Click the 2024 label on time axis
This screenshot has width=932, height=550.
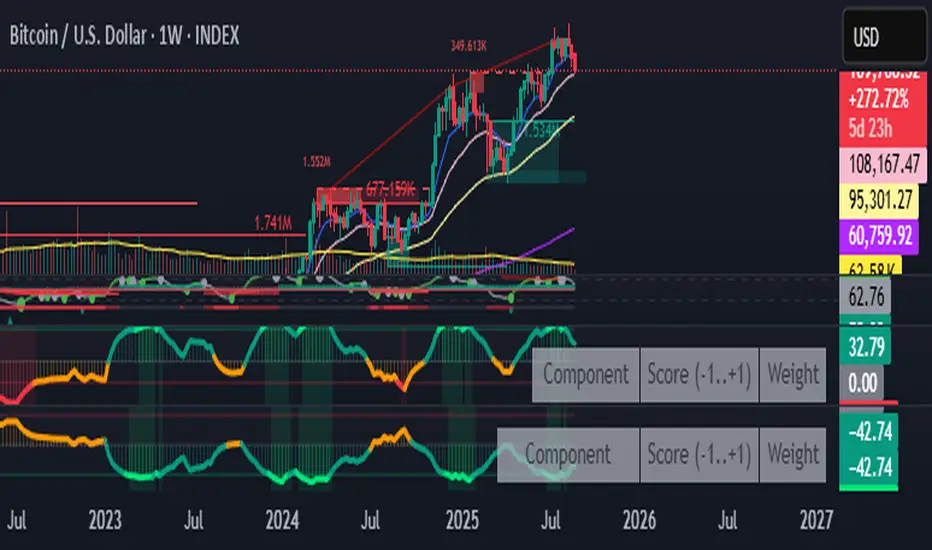tap(282, 520)
